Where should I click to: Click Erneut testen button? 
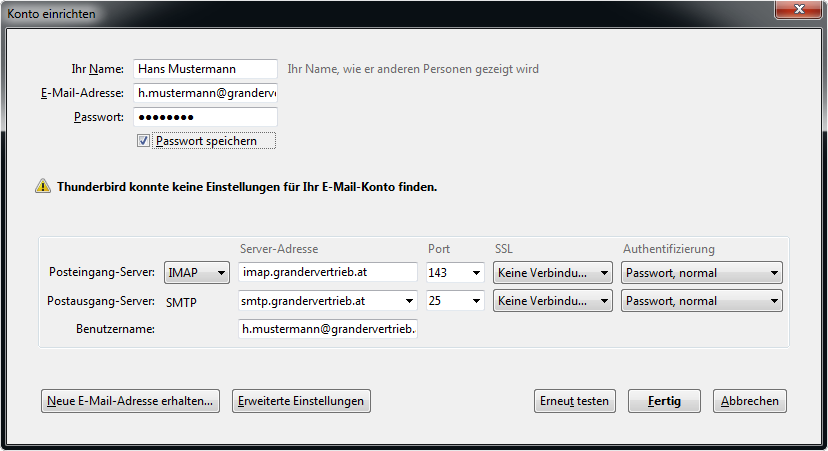click(575, 401)
